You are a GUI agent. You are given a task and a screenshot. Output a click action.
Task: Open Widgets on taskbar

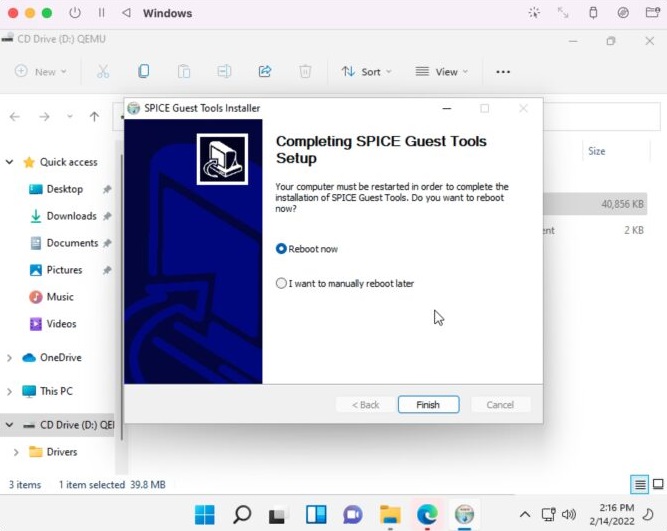316,514
